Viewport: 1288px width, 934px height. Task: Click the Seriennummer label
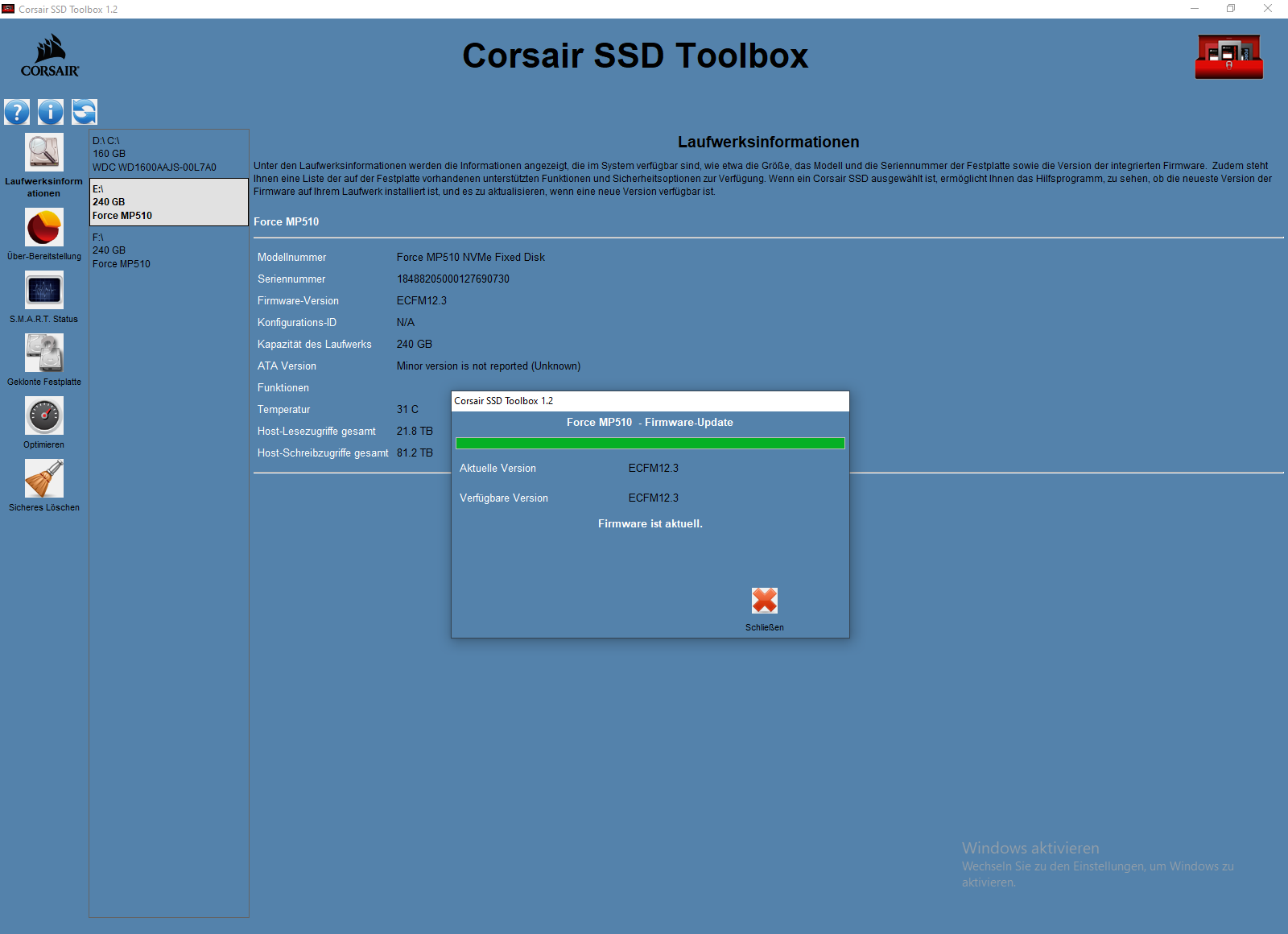click(x=291, y=279)
